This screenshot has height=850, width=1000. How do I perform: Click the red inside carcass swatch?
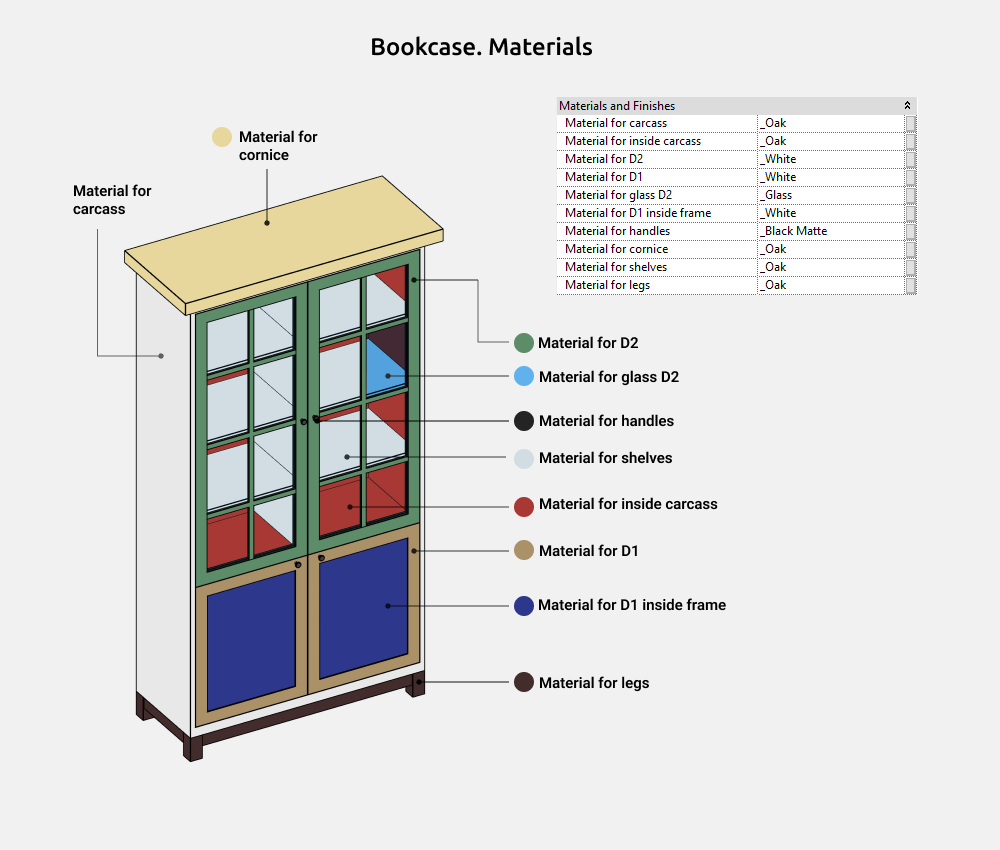(524, 507)
